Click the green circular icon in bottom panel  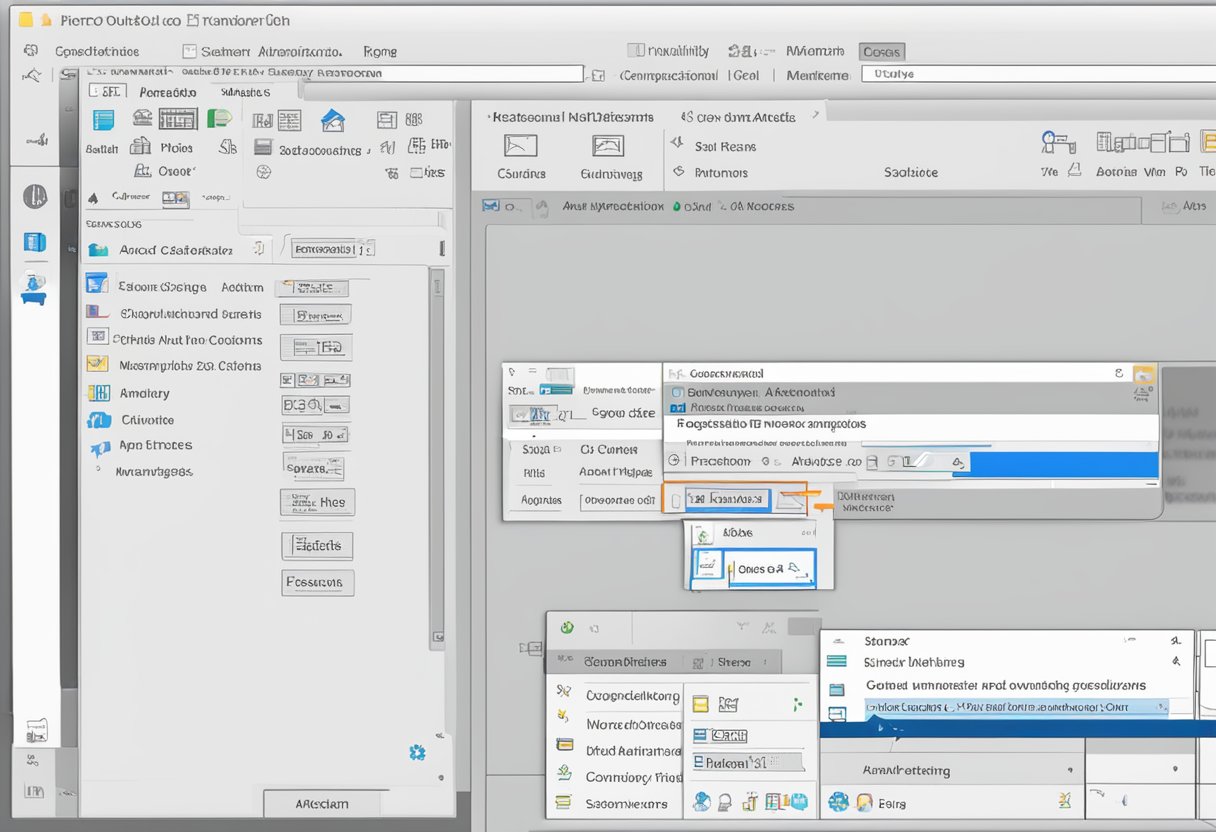tap(567, 628)
